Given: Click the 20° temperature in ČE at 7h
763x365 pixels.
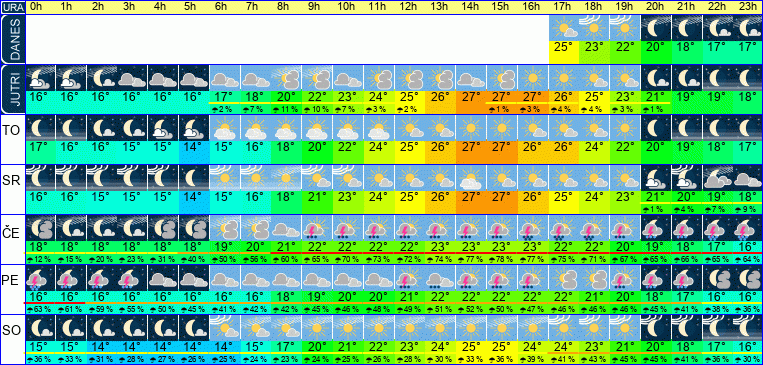Looking at the screenshot, I should point(255,246).
